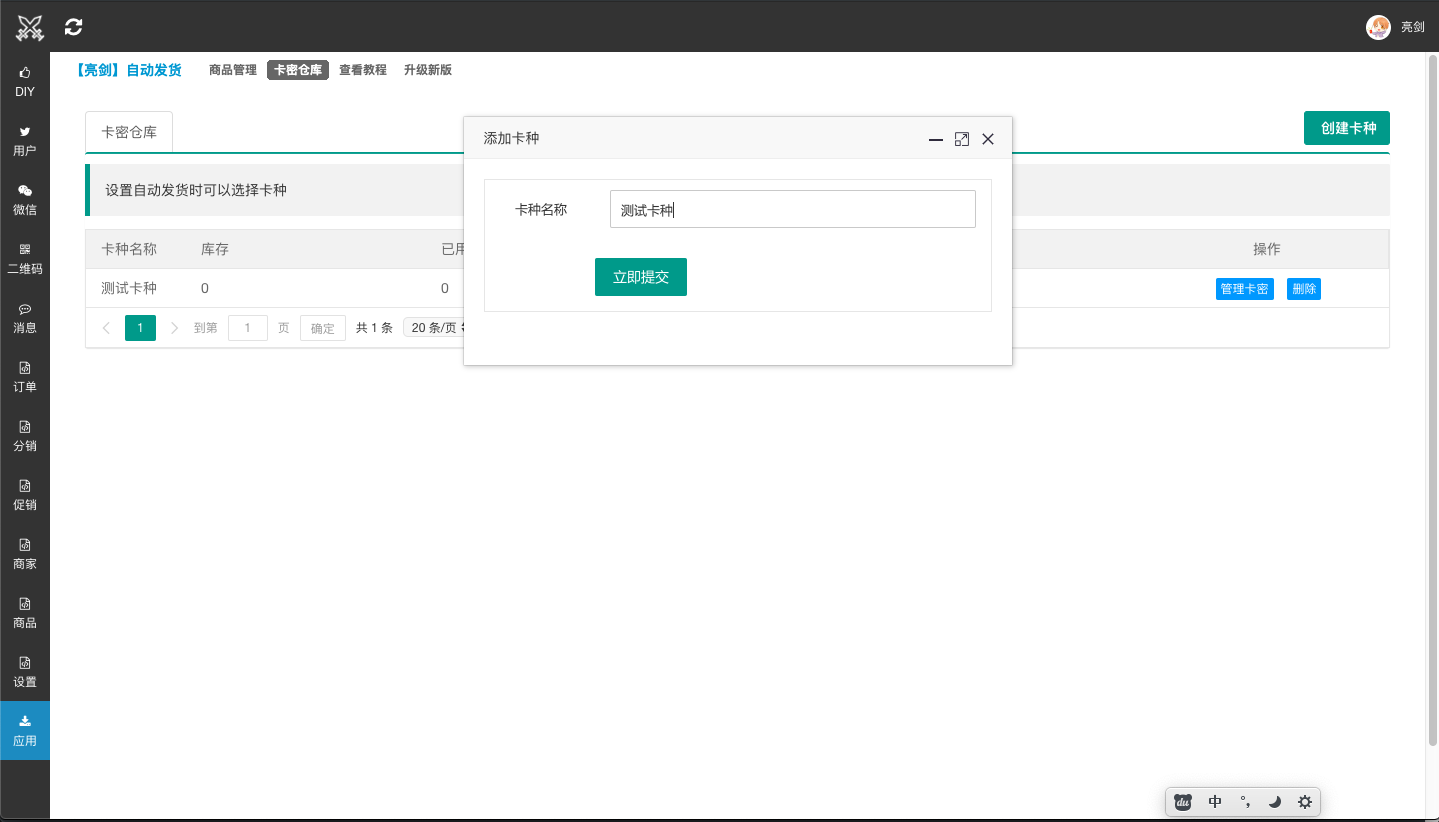Image resolution: width=1439 pixels, height=822 pixels.
Task: Click the moon night mode icon
Action: click(1275, 801)
